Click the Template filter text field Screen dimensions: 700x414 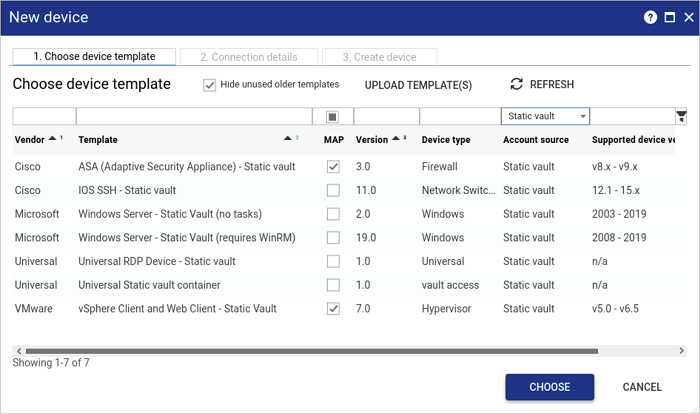(x=193, y=116)
